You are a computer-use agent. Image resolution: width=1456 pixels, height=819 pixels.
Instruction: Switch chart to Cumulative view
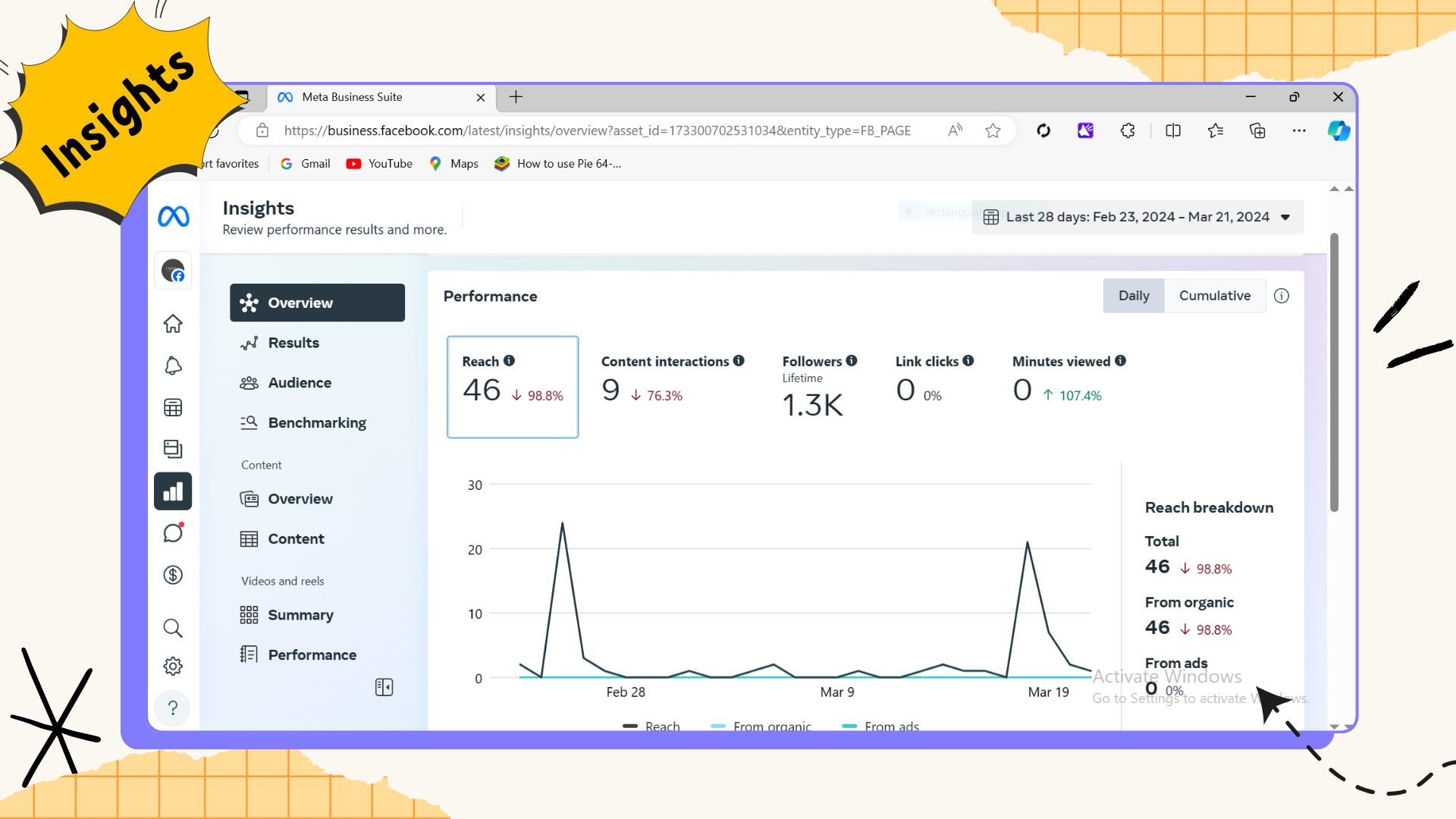point(1214,296)
